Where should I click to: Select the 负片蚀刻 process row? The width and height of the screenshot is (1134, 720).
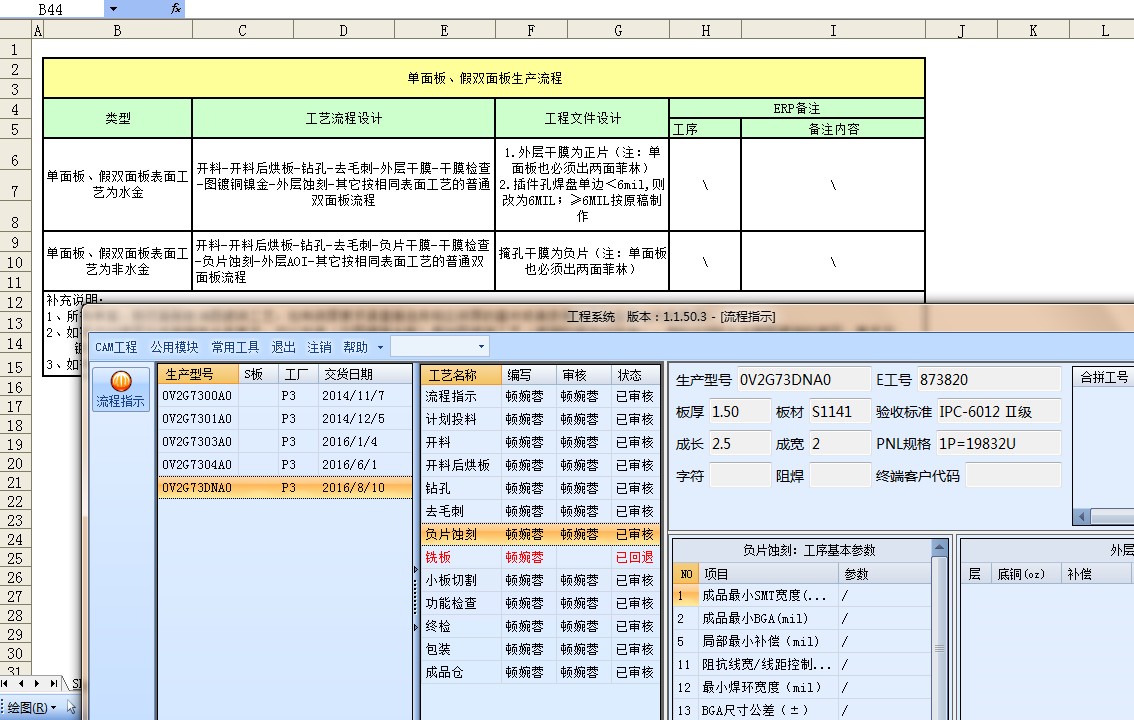pyautogui.click(x=540, y=534)
